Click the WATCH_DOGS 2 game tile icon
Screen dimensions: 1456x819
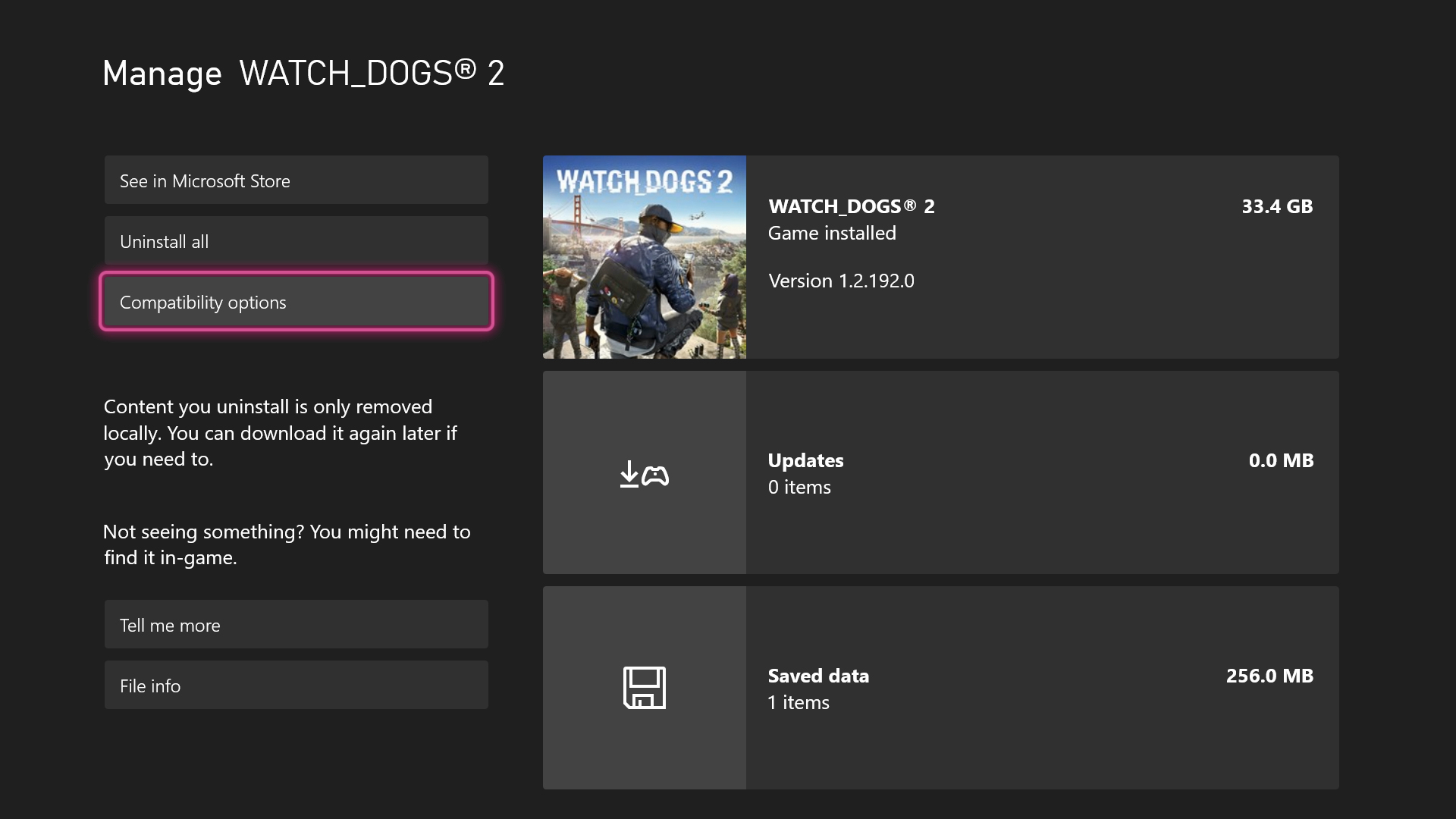(x=644, y=257)
